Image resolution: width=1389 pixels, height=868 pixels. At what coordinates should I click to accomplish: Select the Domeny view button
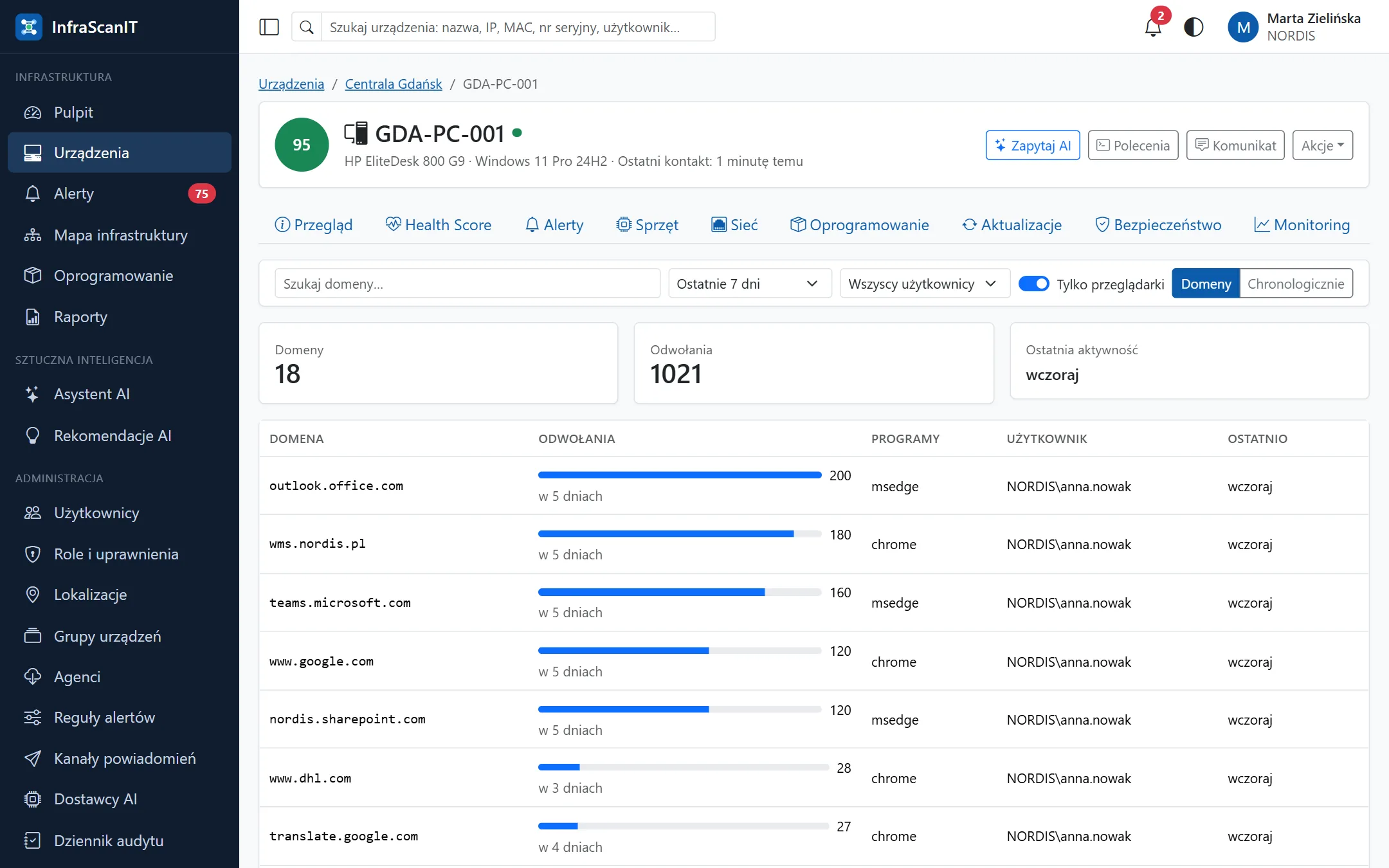click(1206, 284)
